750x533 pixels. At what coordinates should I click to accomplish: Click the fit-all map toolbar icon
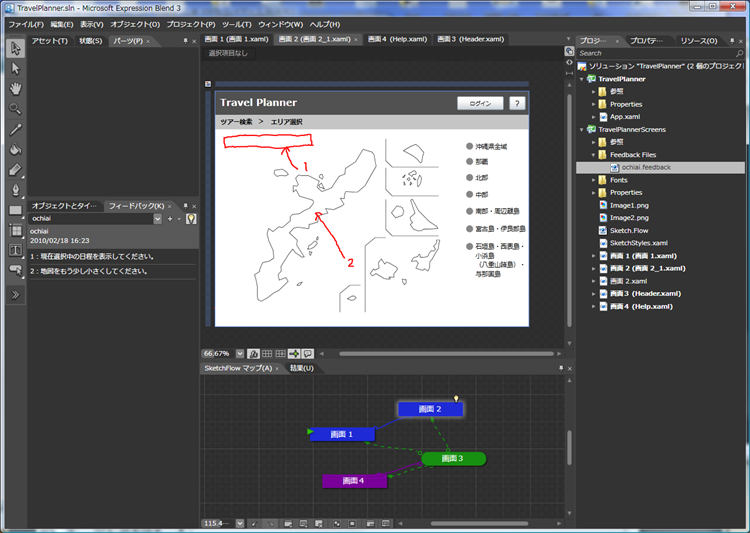(352, 523)
